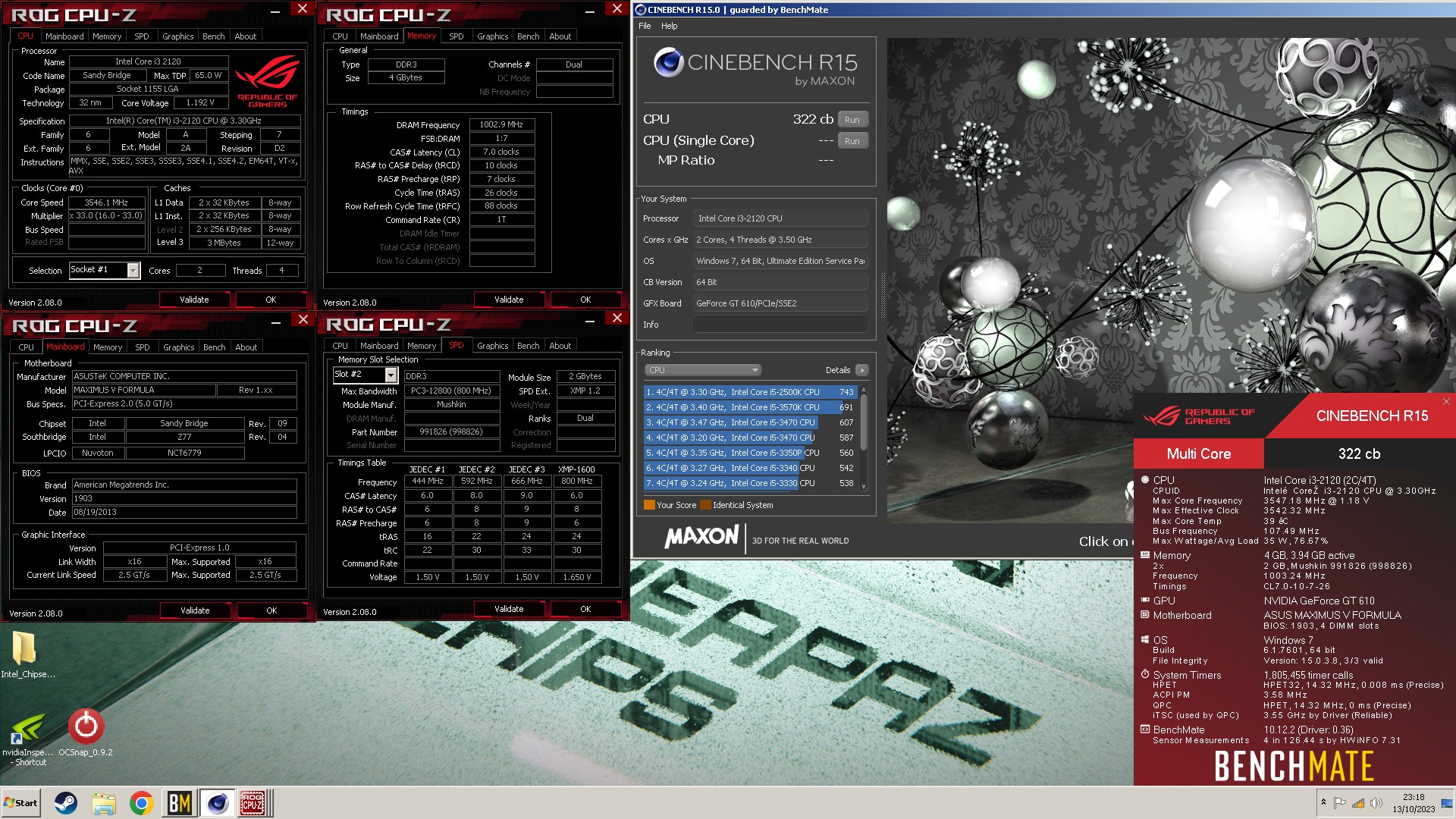The height and width of the screenshot is (819, 1456).
Task: Switch to Cinebench taskbar icon
Action: (x=217, y=802)
